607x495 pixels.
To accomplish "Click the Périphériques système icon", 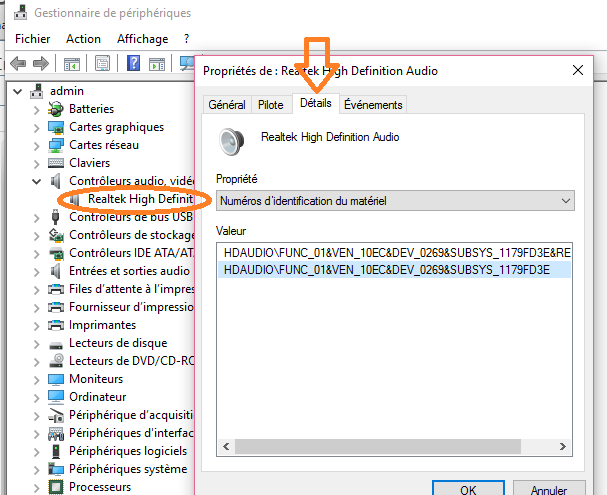I will [x=56, y=469].
